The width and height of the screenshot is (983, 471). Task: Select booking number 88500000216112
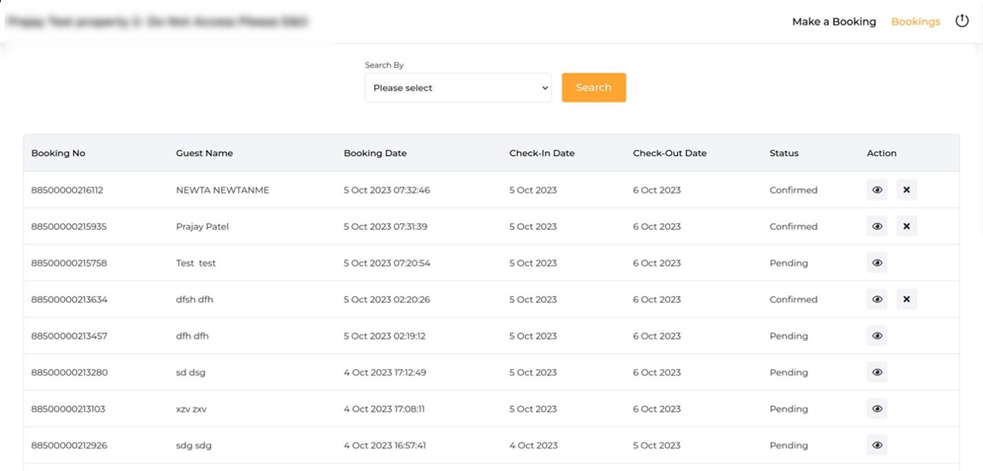67,190
